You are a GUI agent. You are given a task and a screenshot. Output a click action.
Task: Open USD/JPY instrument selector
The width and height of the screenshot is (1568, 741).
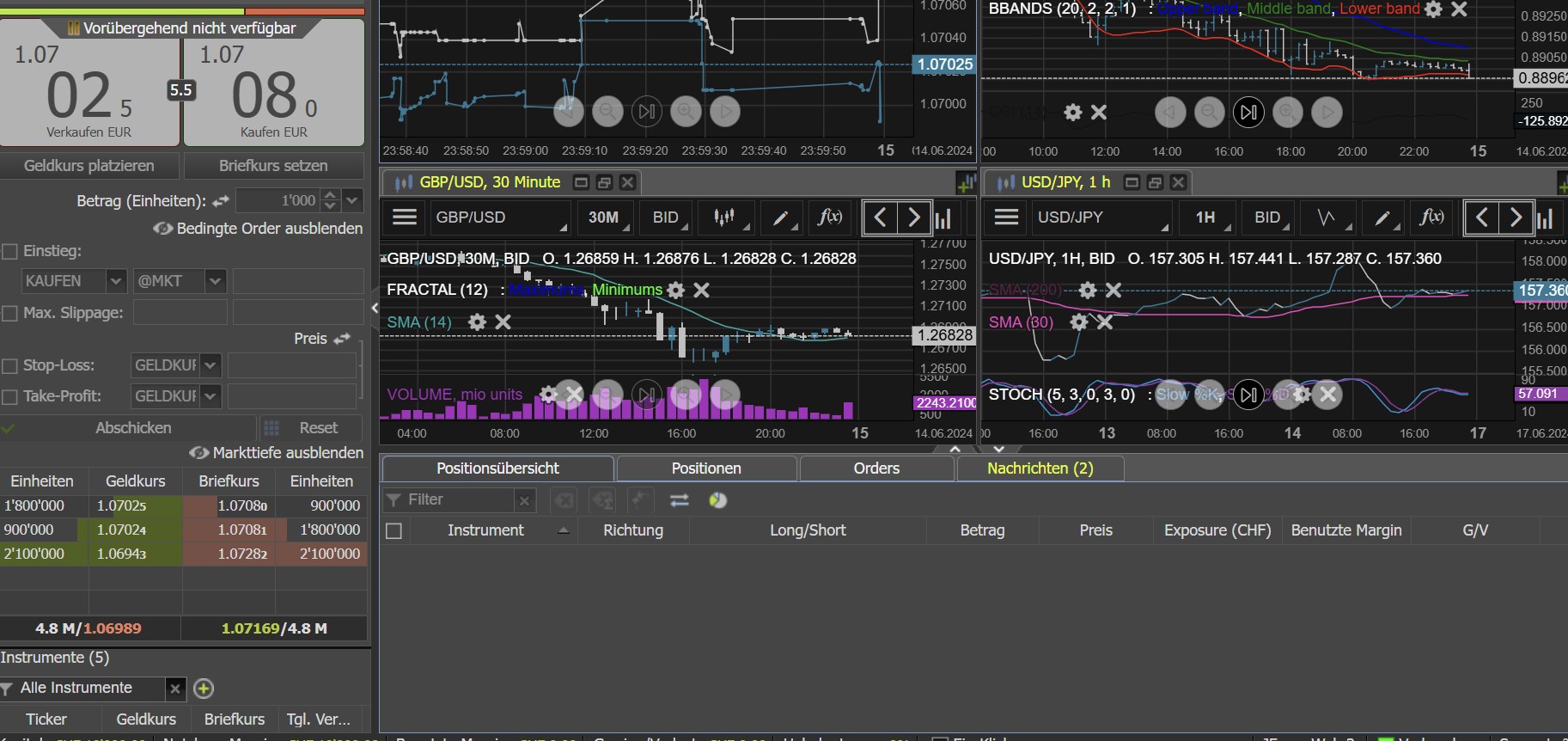(1101, 217)
